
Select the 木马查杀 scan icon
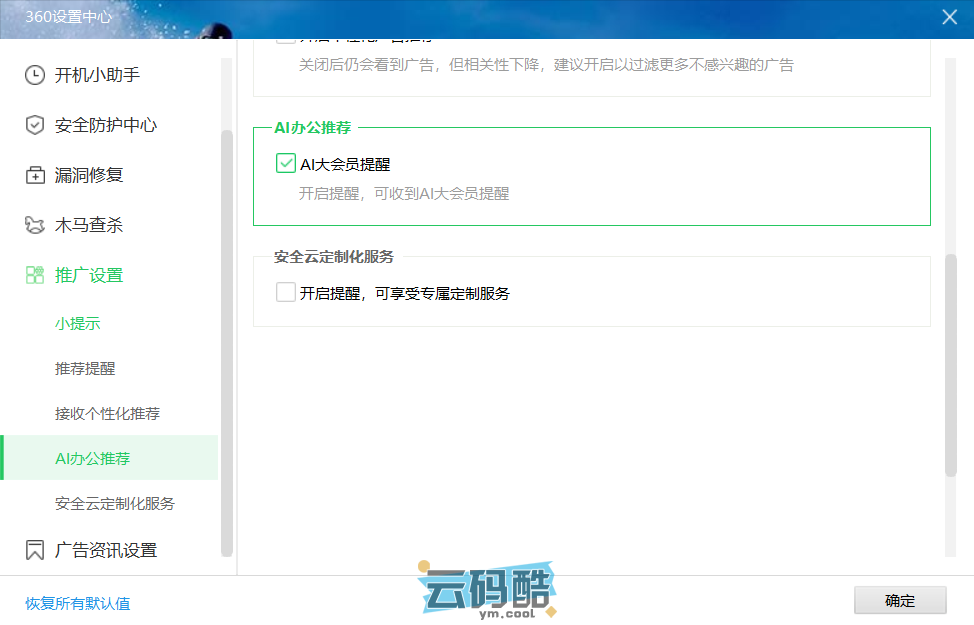[33, 225]
